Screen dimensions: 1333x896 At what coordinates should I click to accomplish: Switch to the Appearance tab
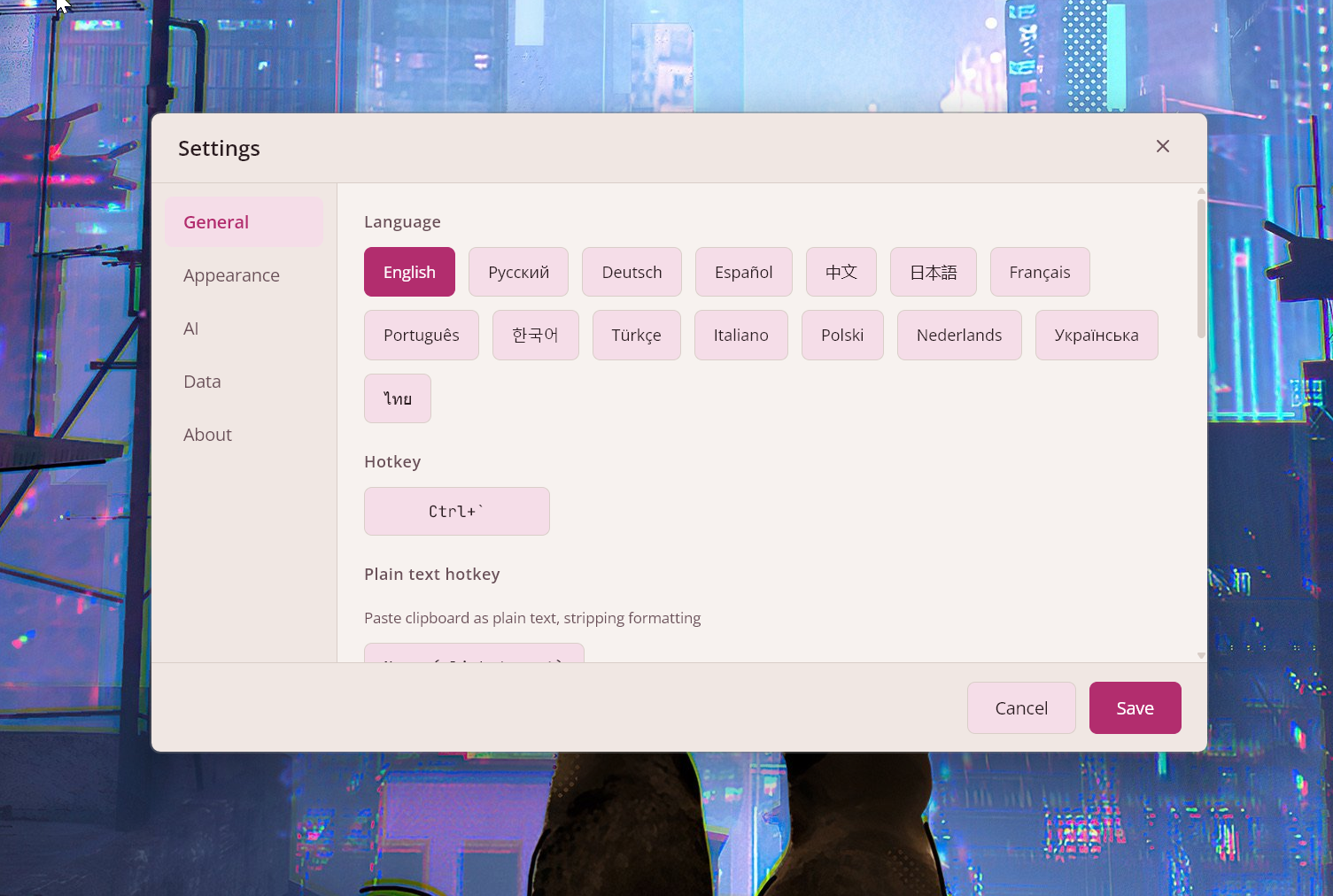click(244, 275)
